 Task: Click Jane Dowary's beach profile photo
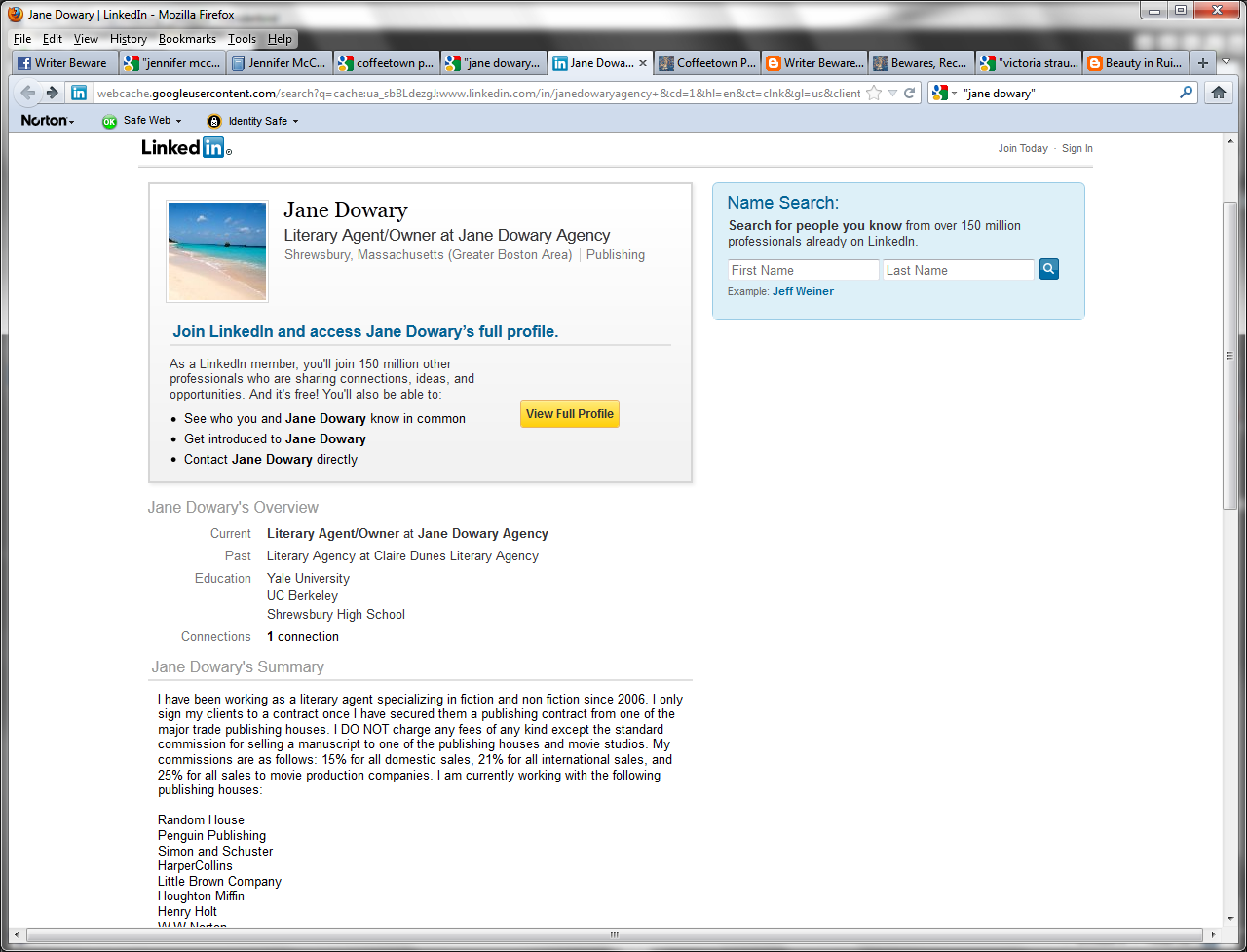pyautogui.click(x=217, y=251)
